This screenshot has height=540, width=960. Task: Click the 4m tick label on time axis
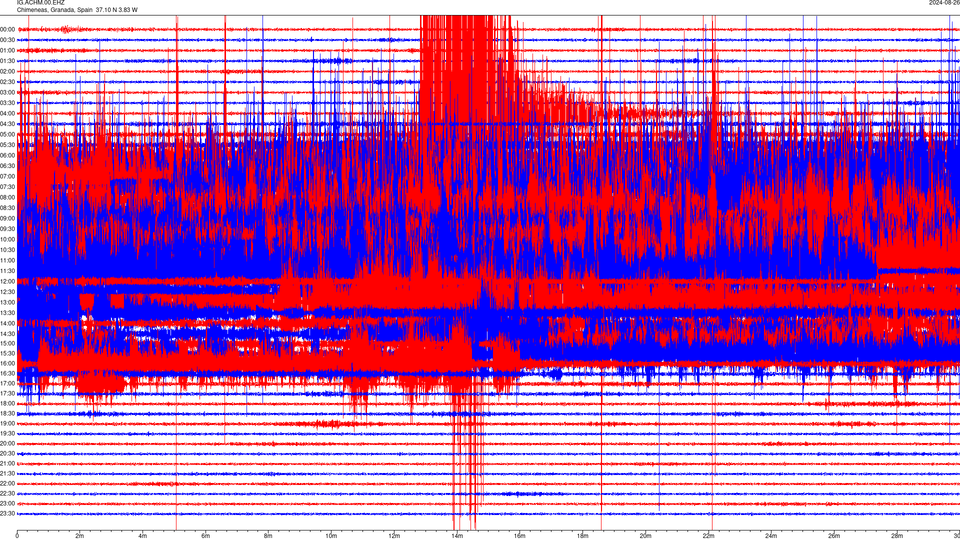coord(143,536)
